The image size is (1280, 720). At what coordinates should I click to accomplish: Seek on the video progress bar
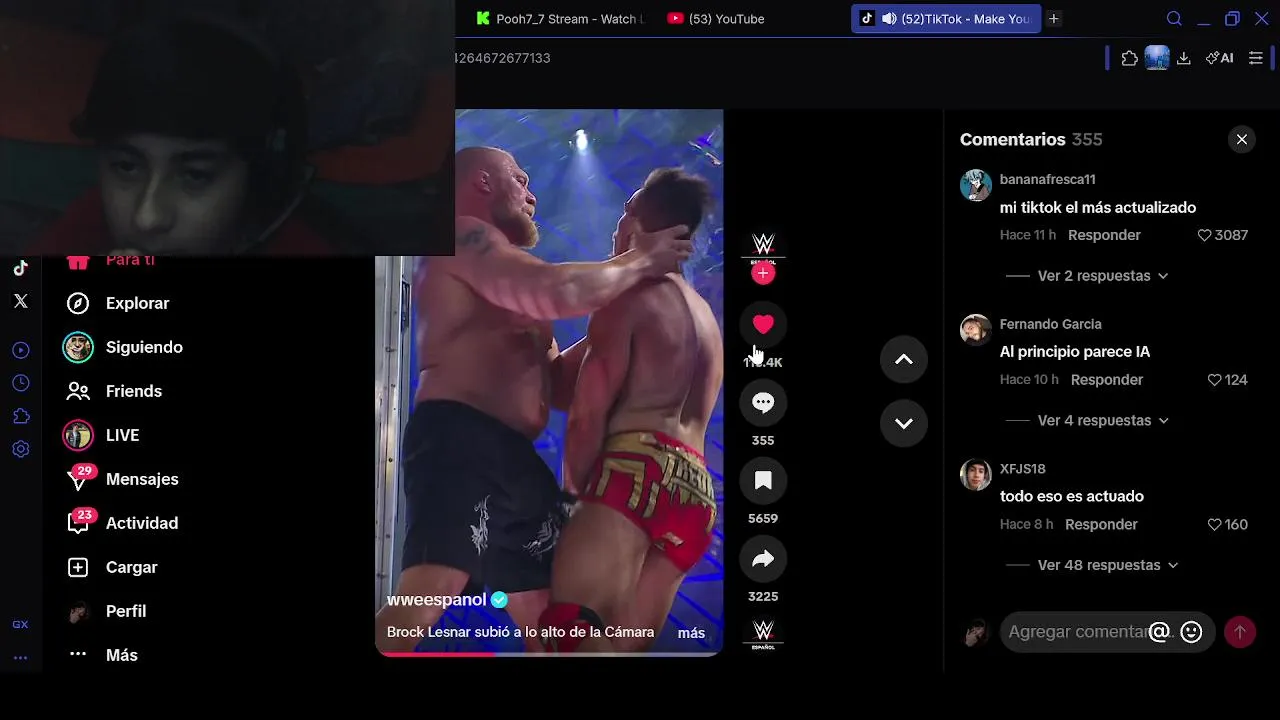point(549,654)
